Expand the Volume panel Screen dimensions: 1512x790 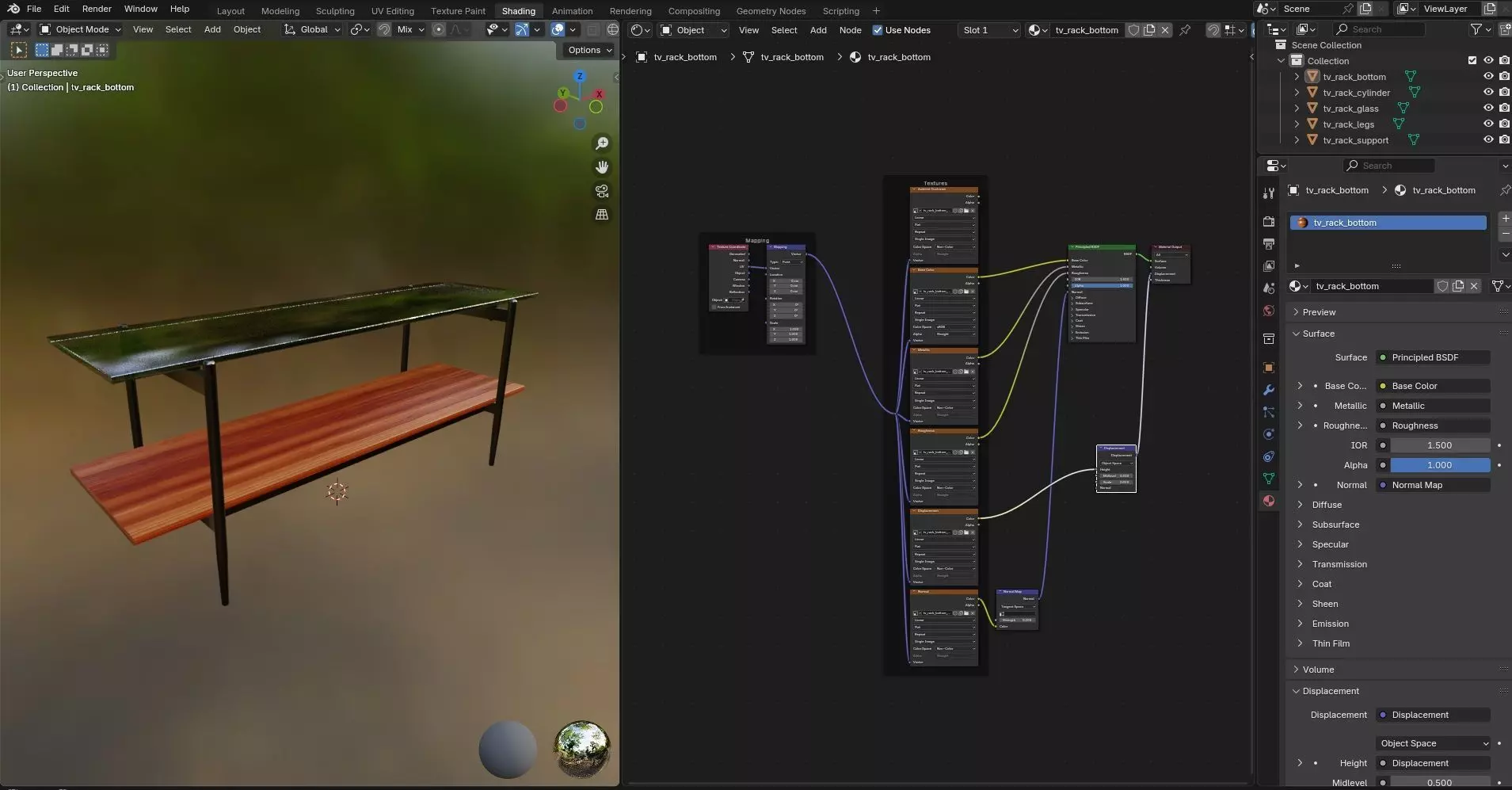tap(1318, 670)
